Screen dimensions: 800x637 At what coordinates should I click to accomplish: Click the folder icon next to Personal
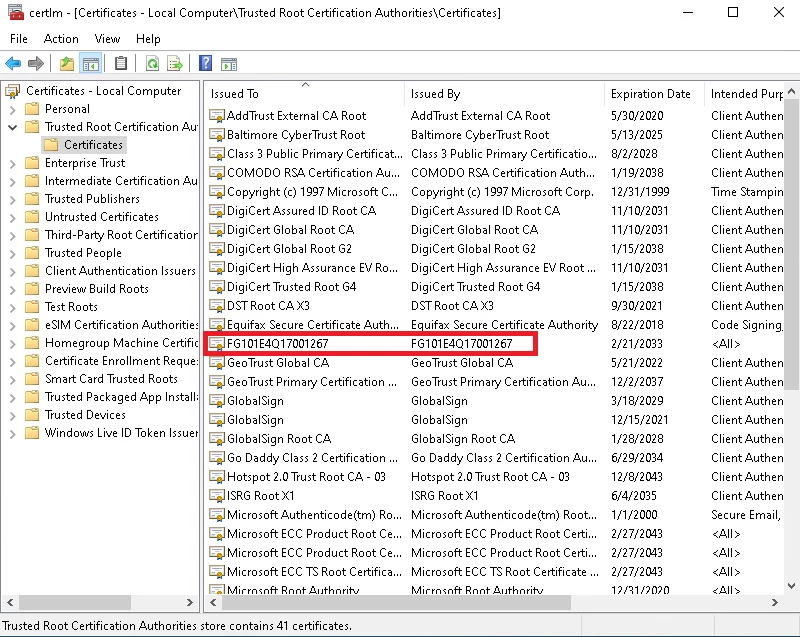pyautogui.click(x=32, y=109)
